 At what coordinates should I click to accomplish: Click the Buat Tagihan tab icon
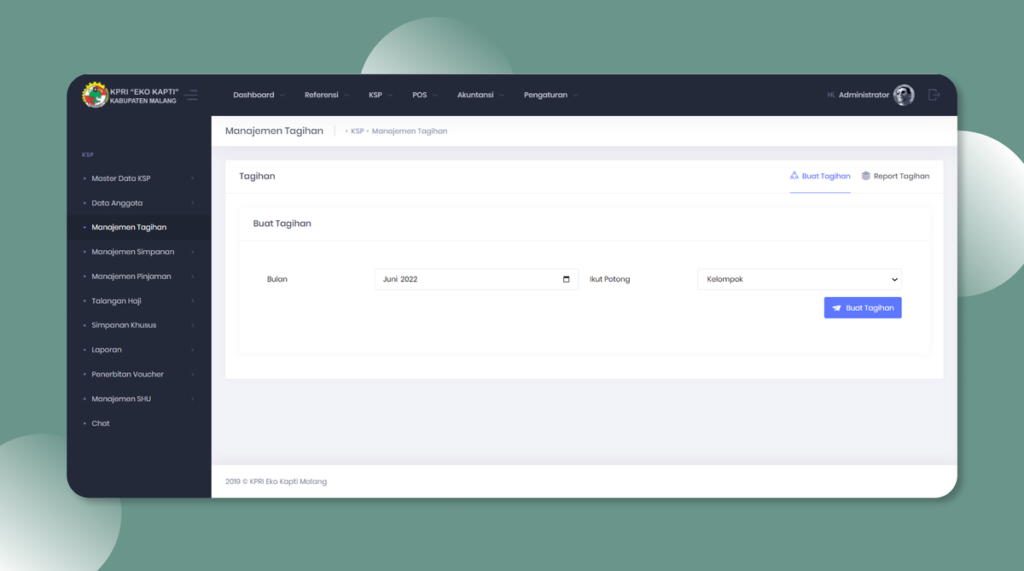(x=794, y=176)
